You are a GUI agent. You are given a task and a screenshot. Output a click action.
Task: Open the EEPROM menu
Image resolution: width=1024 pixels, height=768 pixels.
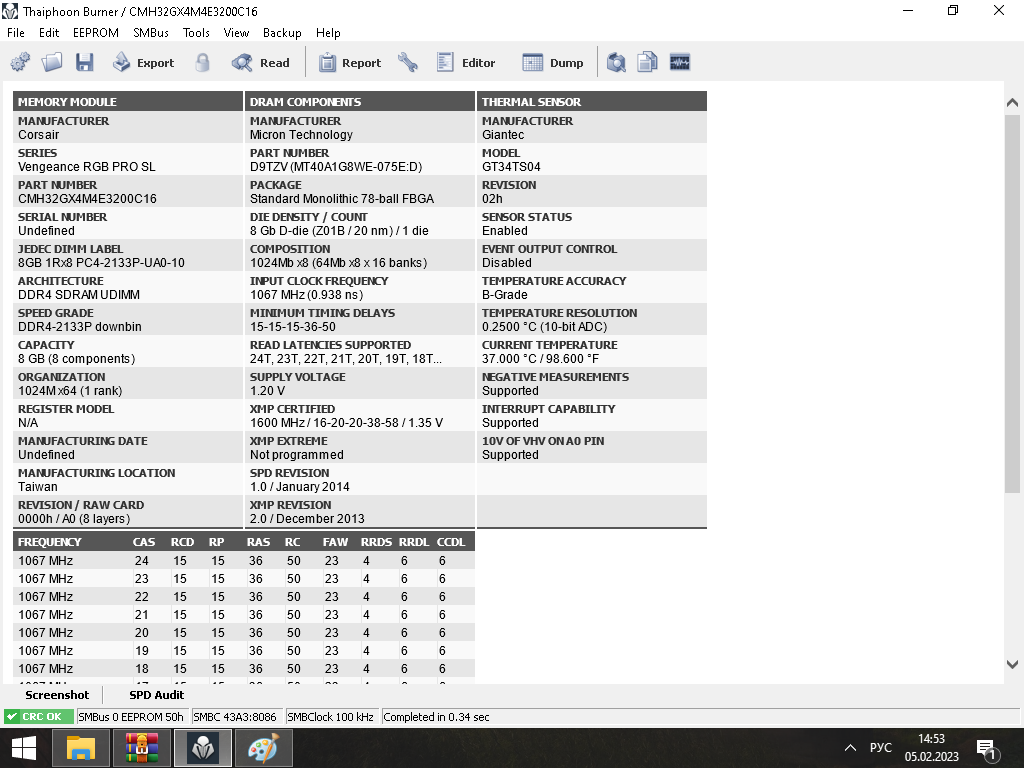96,33
